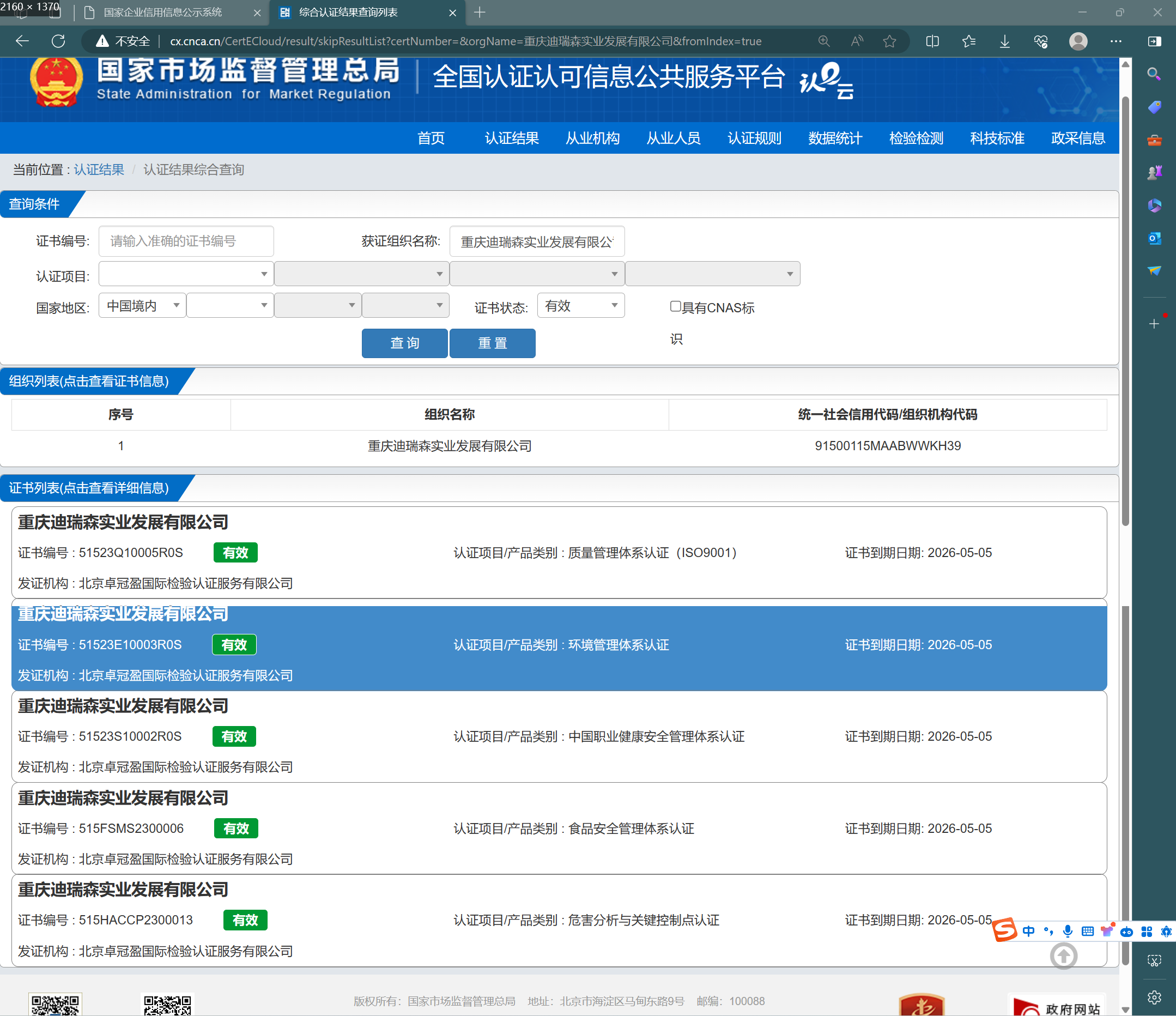This screenshot has height=1016, width=1176.
Task: Click the screenshot capture icon in sidebar
Action: coord(1154,960)
